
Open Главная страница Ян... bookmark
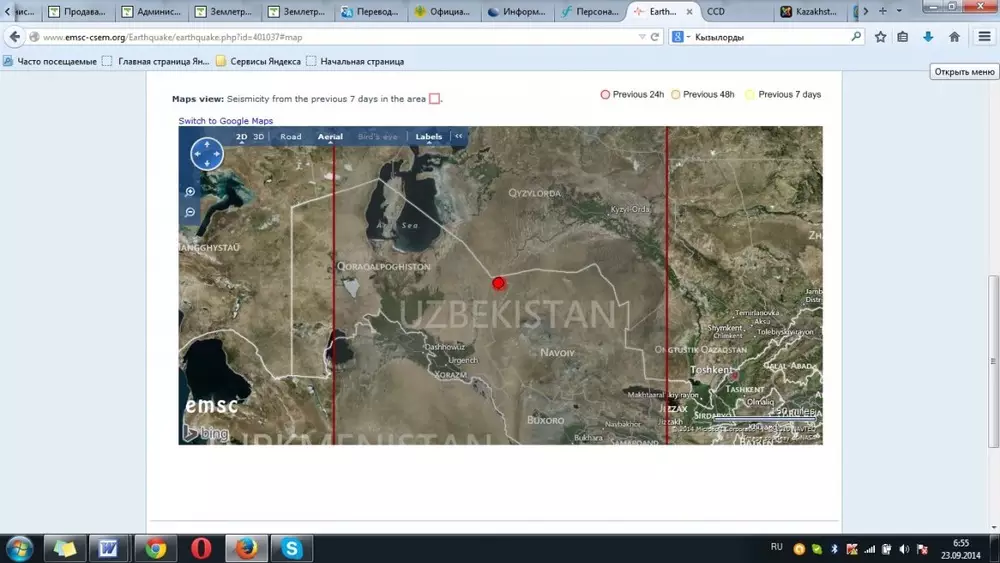157,61
